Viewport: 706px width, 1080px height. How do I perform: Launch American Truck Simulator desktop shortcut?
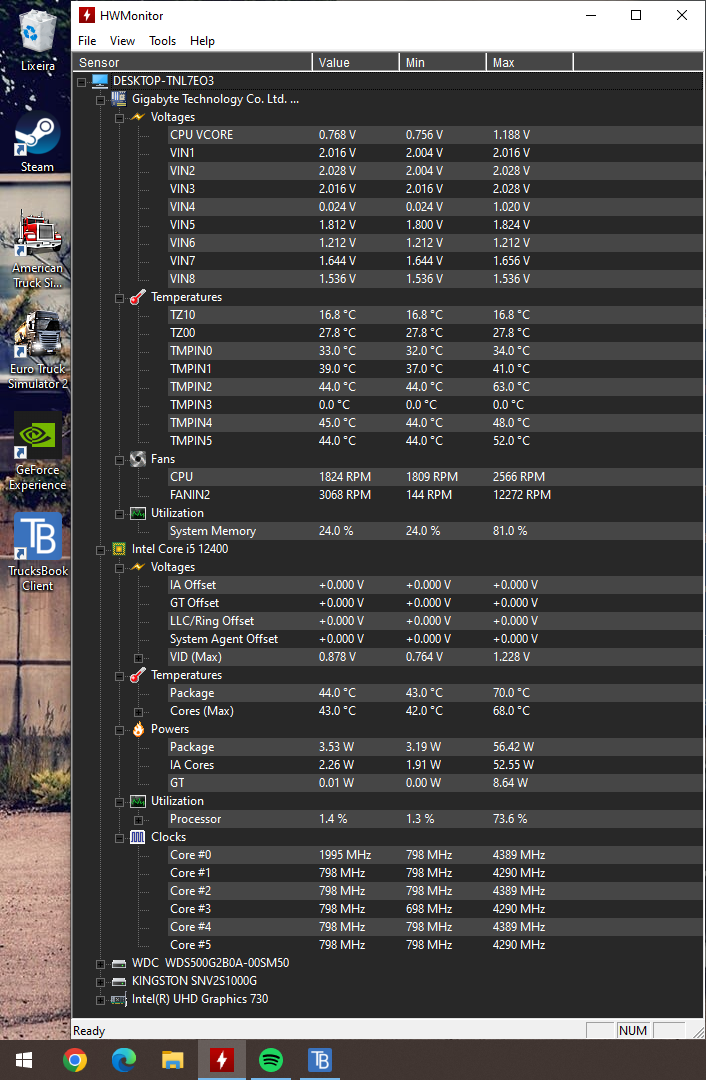[x=37, y=248]
